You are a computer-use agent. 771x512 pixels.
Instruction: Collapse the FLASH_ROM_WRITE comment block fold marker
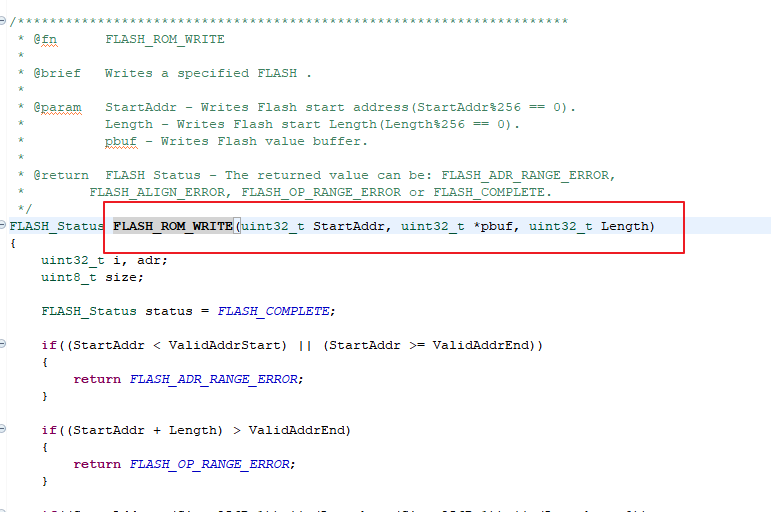2,21
